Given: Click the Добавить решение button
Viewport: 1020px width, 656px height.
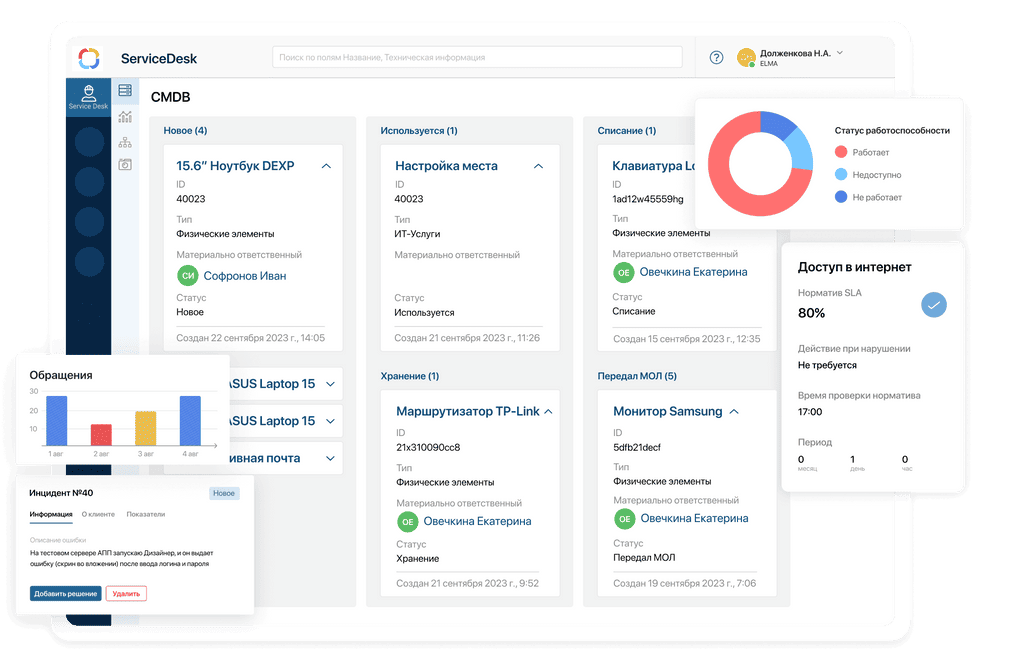Looking at the screenshot, I should (x=65, y=594).
